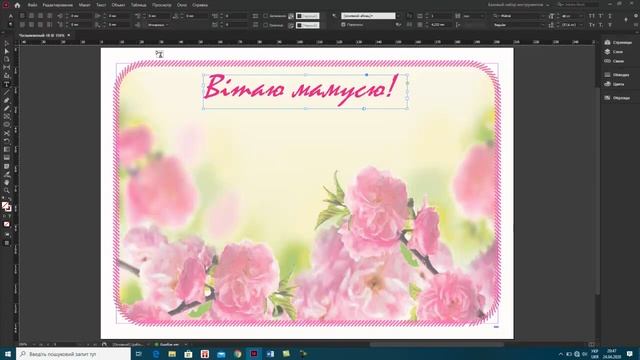Open the Файл menu

click(32, 5)
